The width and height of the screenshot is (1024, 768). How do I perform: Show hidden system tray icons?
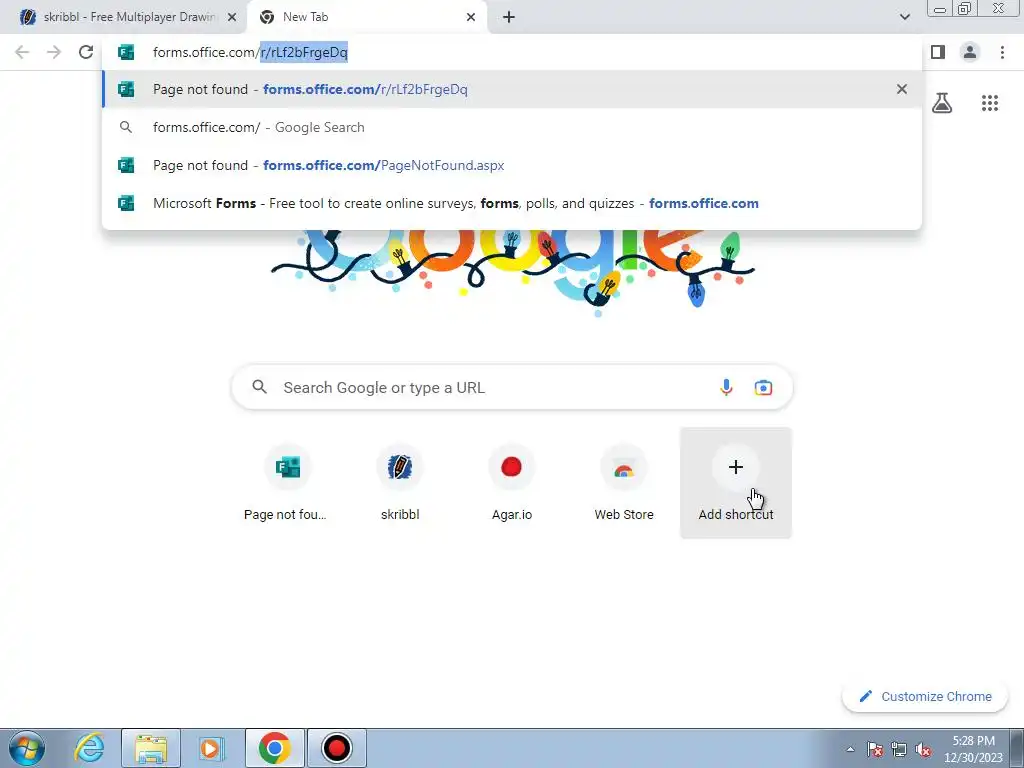(x=850, y=749)
